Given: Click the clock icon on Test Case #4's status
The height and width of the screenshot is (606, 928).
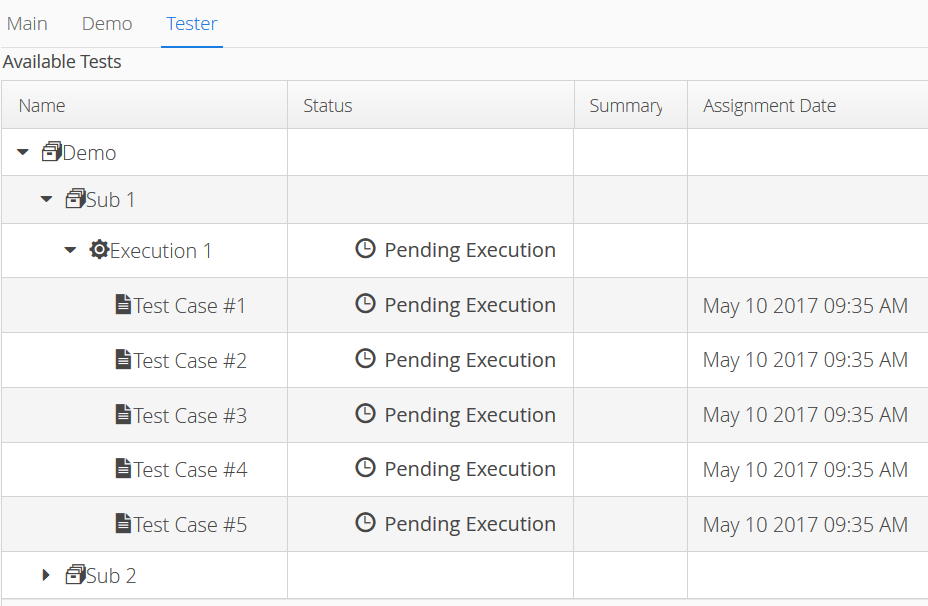Looking at the screenshot, I should tap(365, 468).
